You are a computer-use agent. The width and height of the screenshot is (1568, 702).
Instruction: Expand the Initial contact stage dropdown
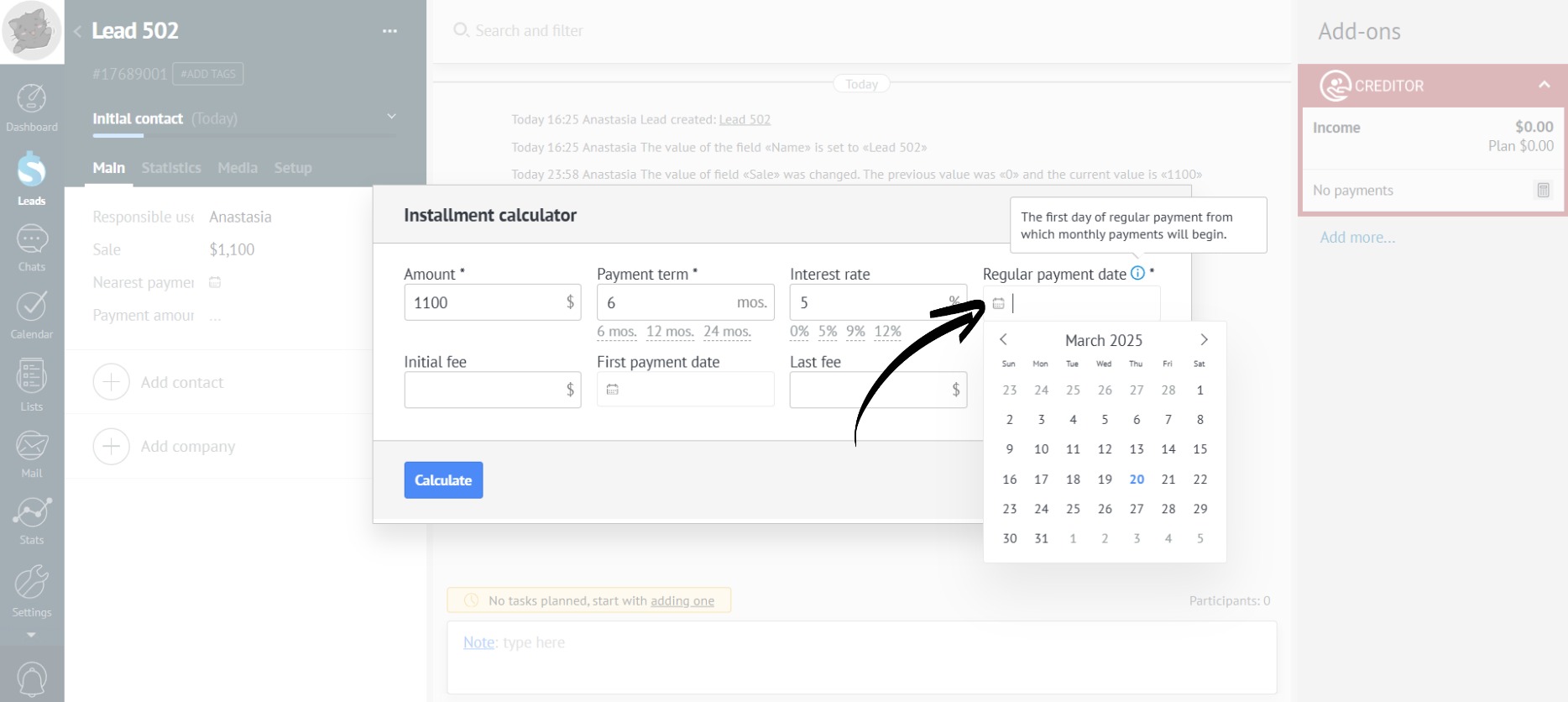(391, 117)
